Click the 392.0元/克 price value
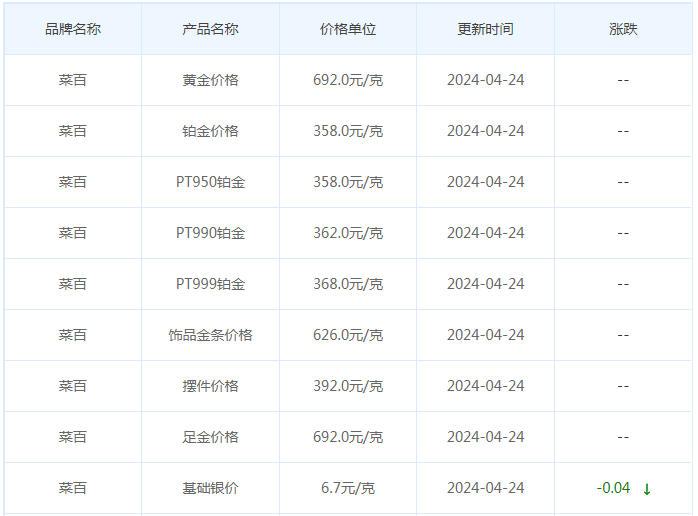 348,386
